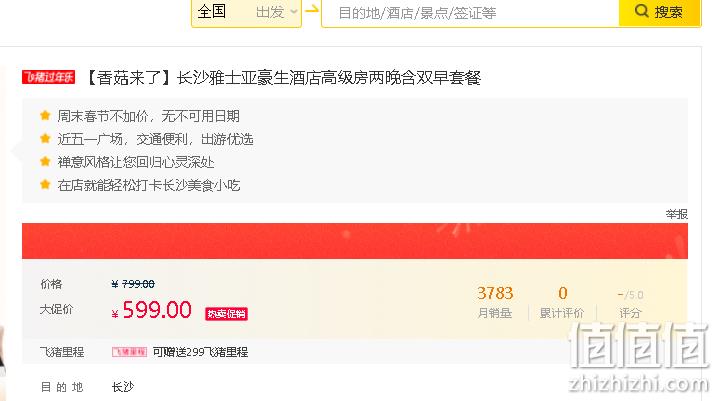
Task: Click the star beside 在店就能轻松打卡 highlight
Action: [x=45, y=184]
